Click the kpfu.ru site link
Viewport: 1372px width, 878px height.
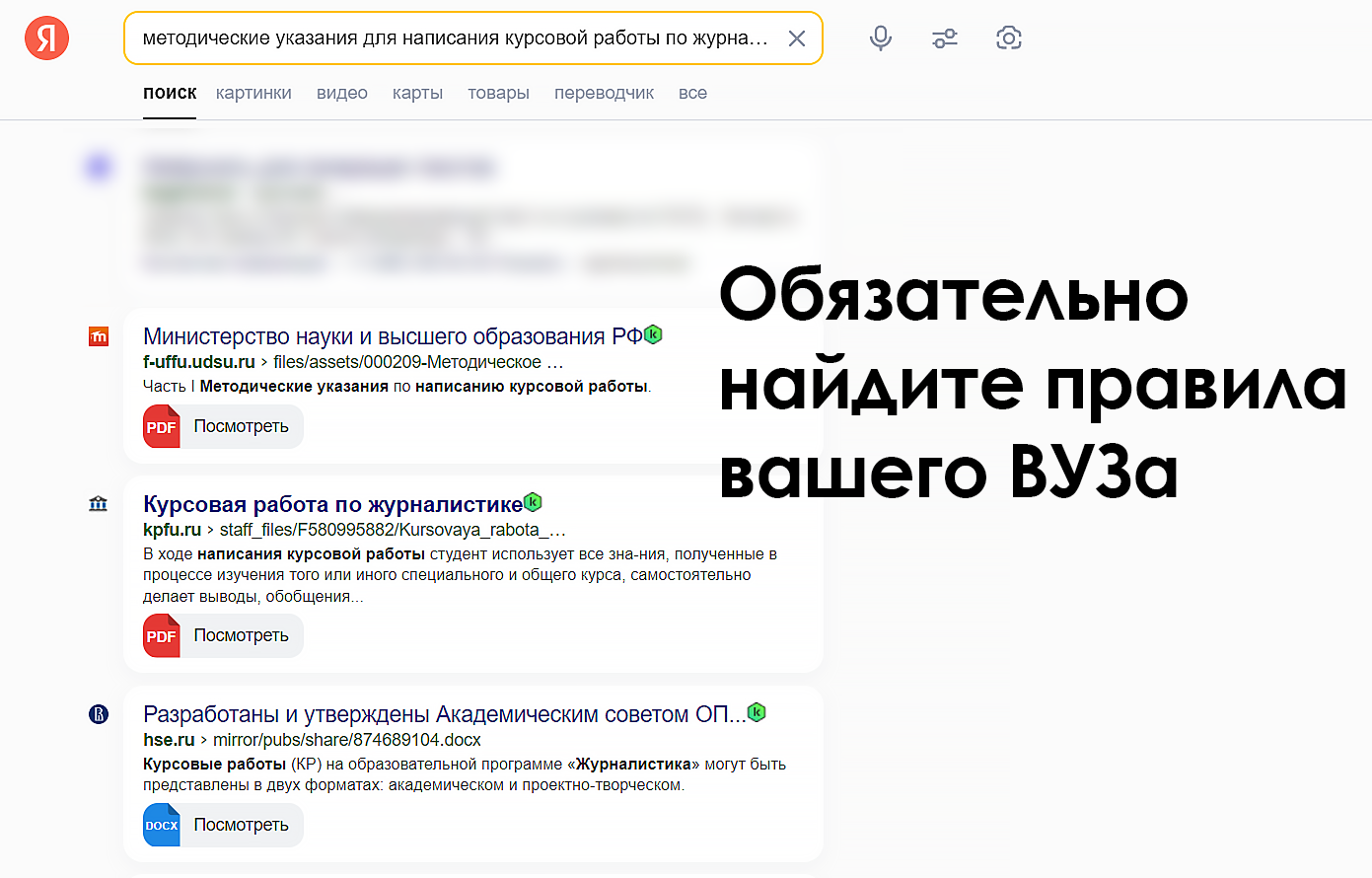point(172,530)
